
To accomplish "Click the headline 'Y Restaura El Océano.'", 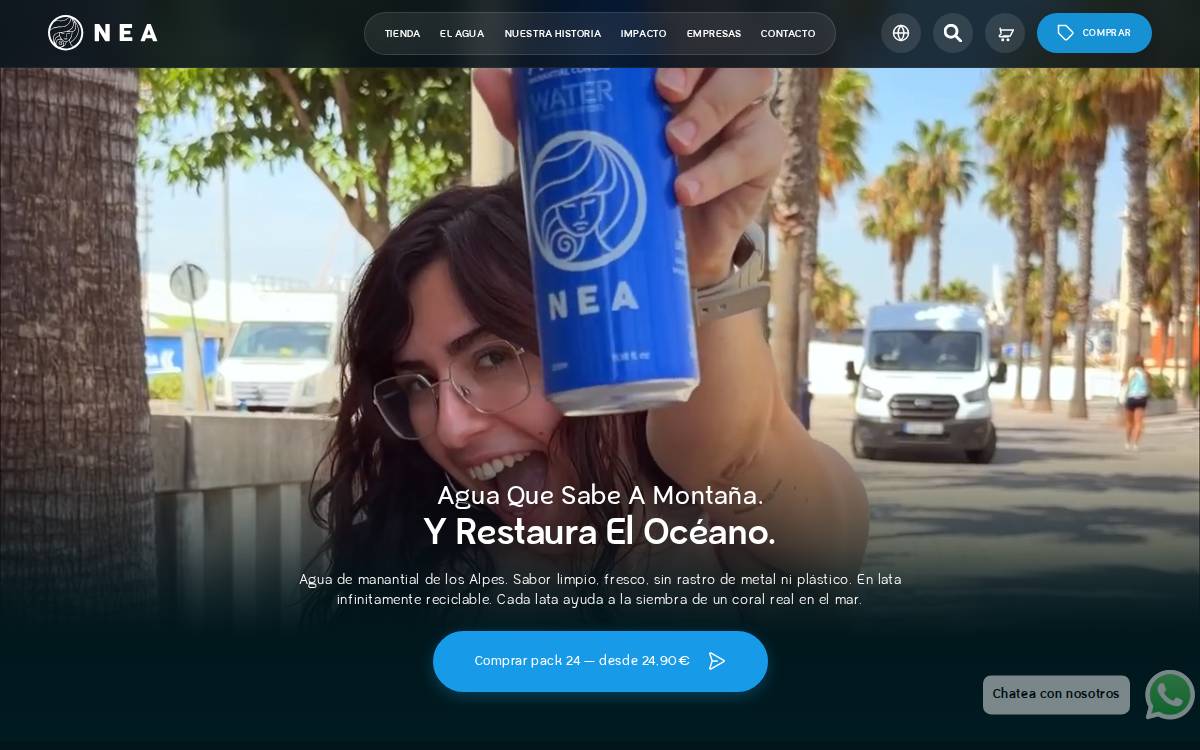I will [x=600, y=533].
